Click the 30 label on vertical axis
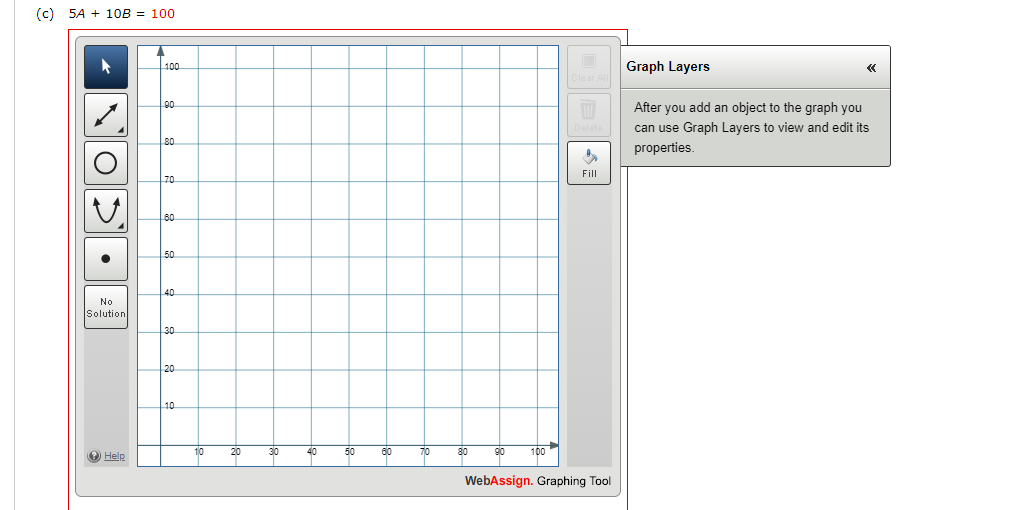 [x=169, y=331]
